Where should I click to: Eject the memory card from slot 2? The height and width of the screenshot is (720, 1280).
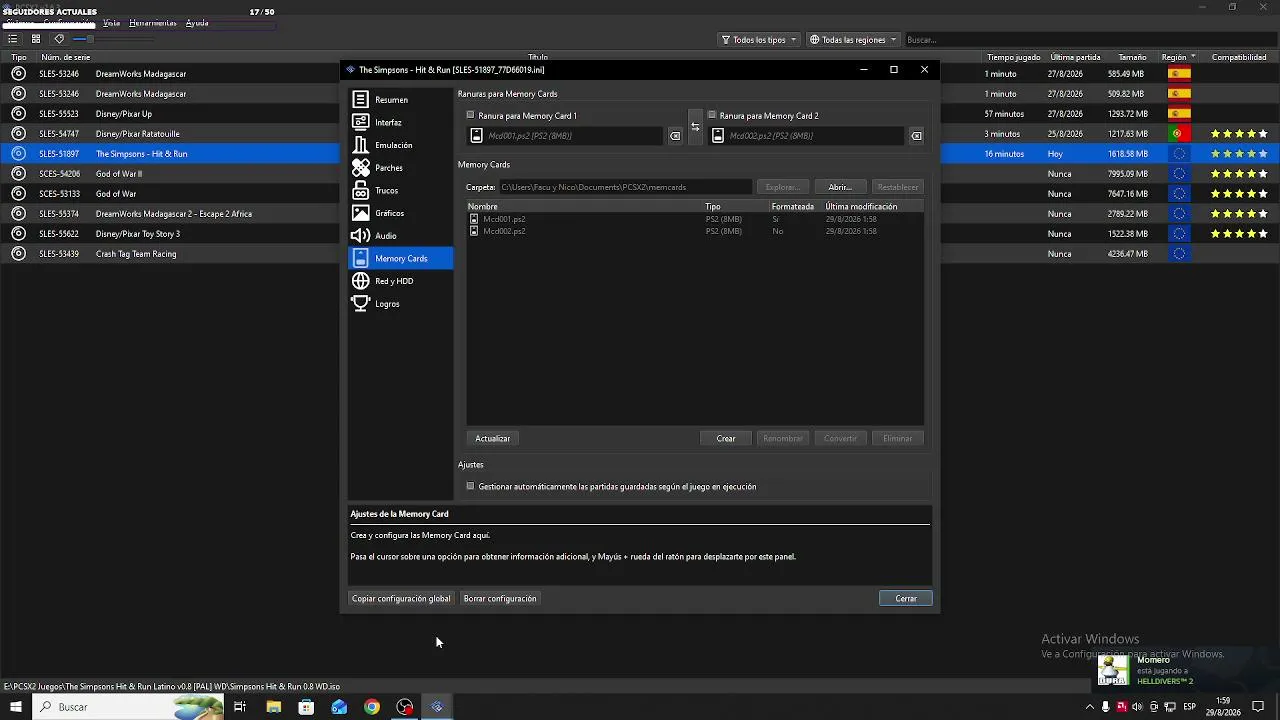pyautogui.click(x=916, y=136)
